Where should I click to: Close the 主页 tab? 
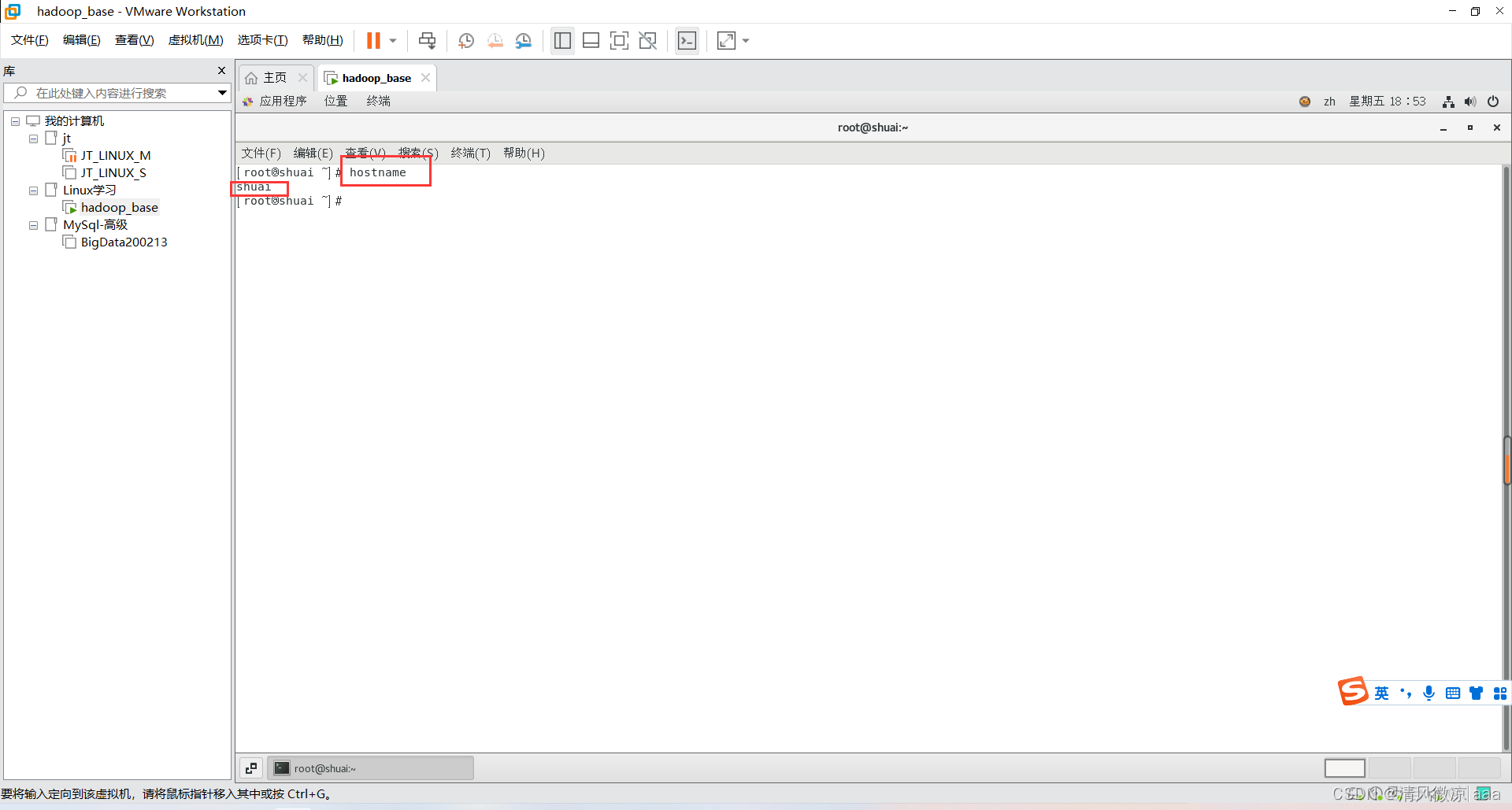[302, 78]
